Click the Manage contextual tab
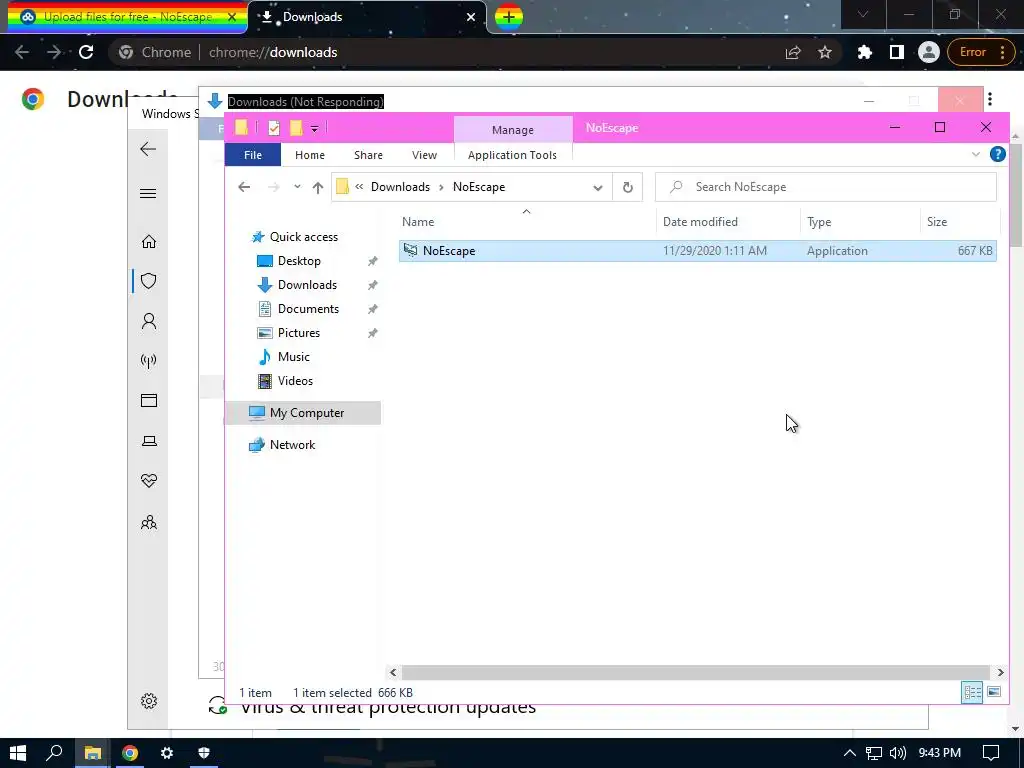This screenshot has width=1024, height=768. pyautogui.click(x=513, y=130)
